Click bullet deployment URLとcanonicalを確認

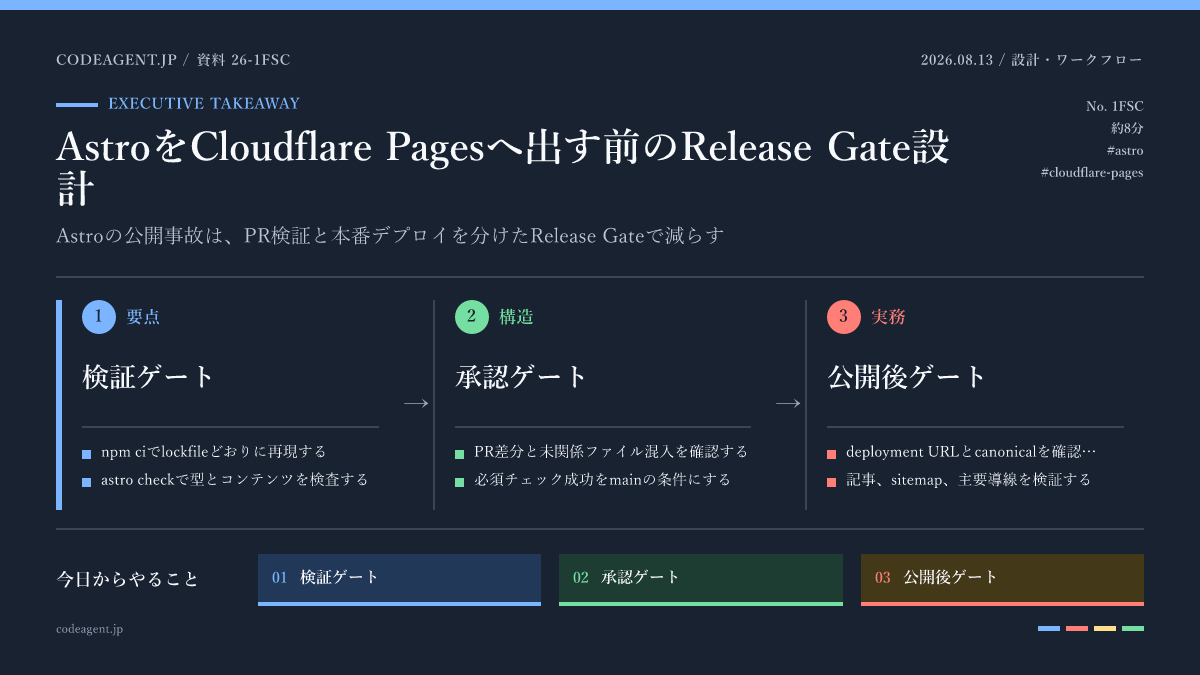click(972, 452)
